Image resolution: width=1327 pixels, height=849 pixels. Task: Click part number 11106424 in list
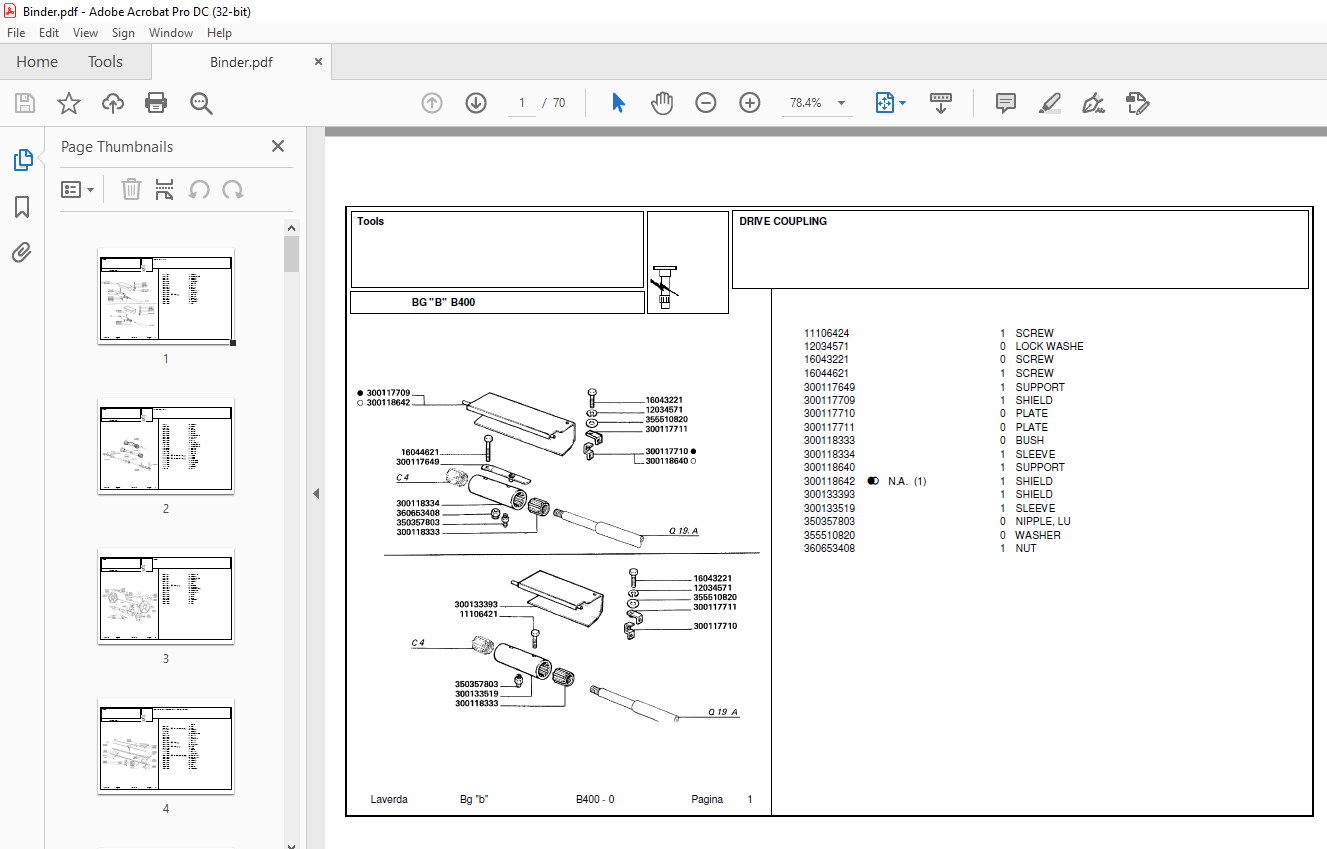(x=826, y=333)
